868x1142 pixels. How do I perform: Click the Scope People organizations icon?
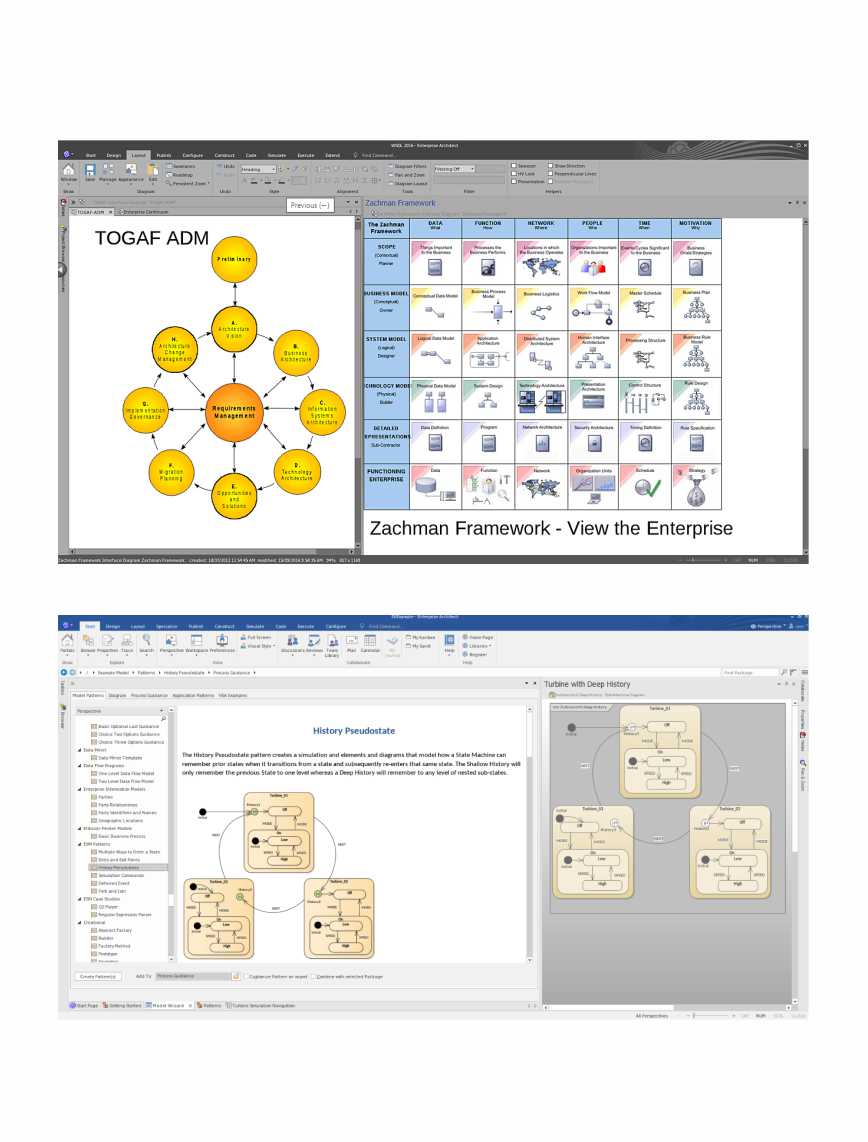[593, 267]
